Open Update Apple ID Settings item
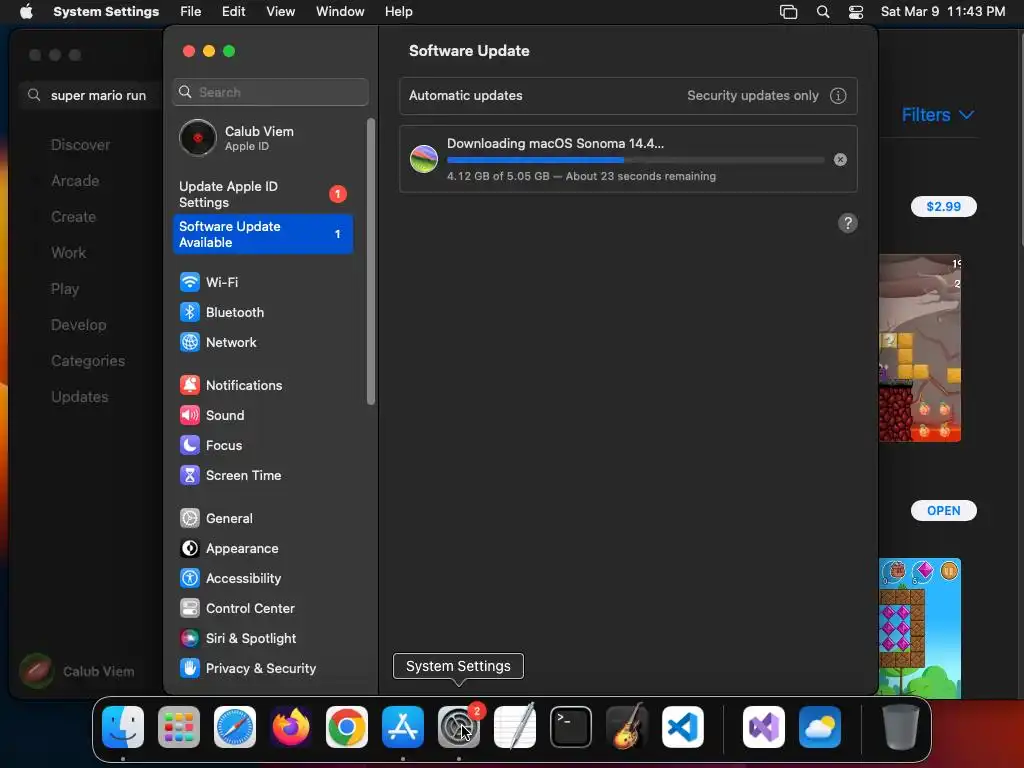Viewport: 1024px width, 768px height. click(263, 194)
